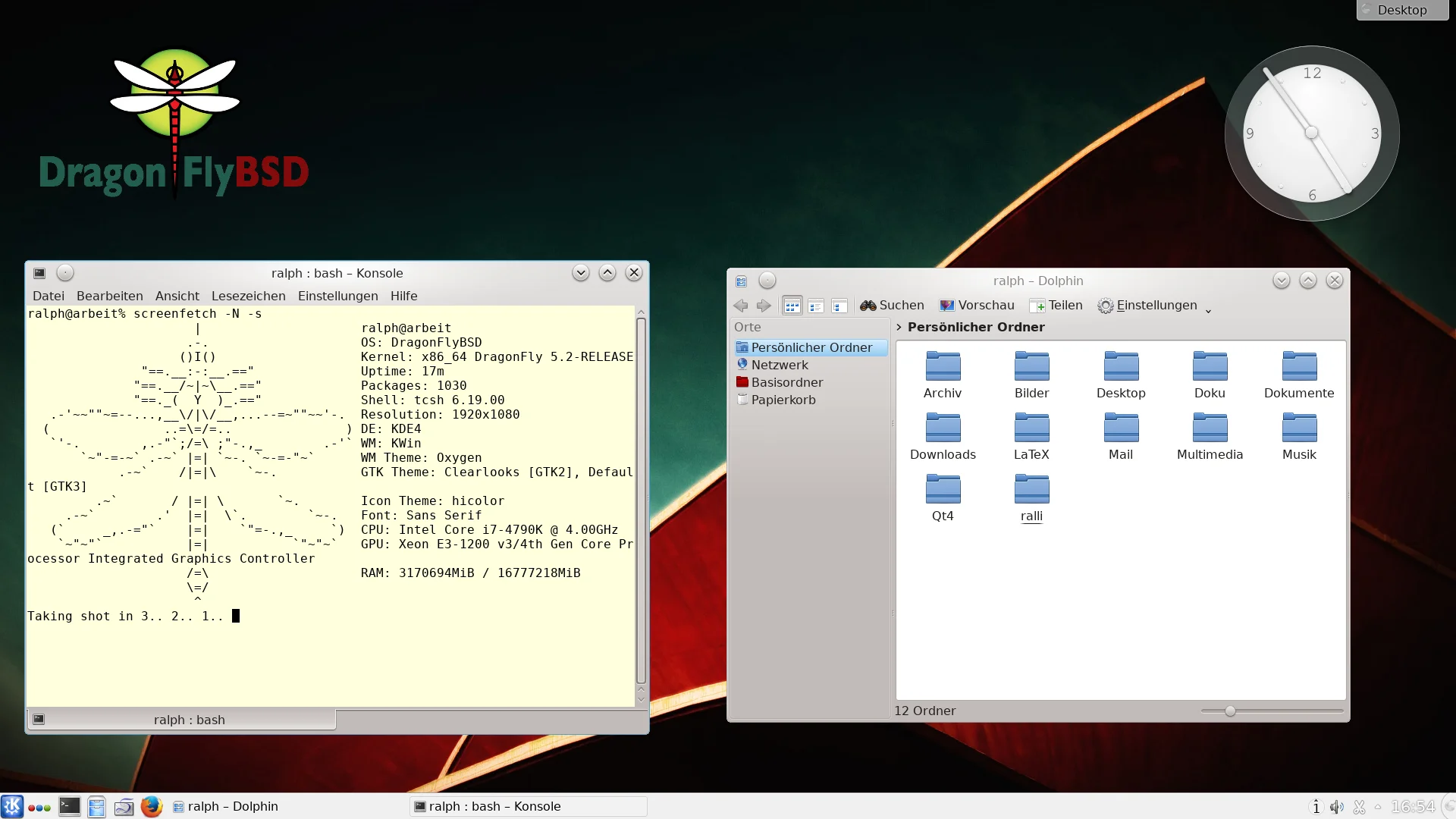Toggle Konsole on-all-desktops pin button
The width and height of the screenshot is (1456, 819).
tap(65, 273)
